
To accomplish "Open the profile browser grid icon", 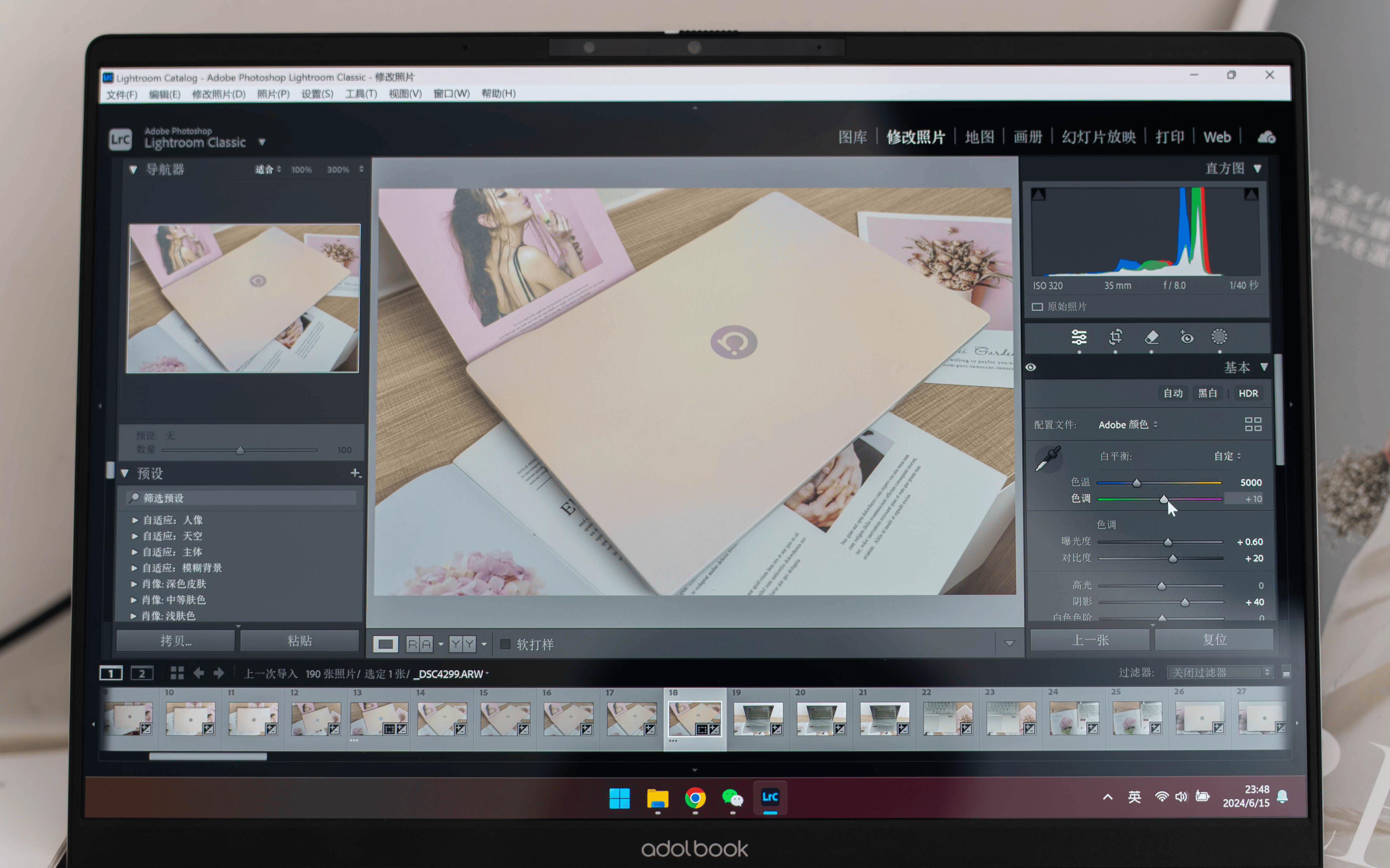I will [x=1253, y=424].
